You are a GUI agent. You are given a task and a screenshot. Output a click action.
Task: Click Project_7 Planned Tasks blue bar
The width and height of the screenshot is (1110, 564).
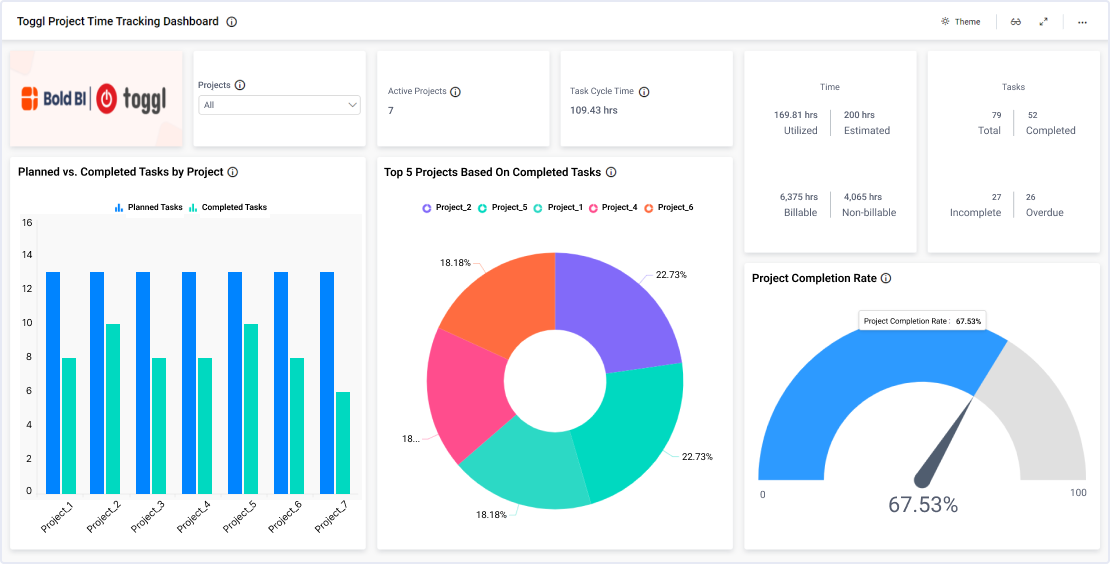(327, 382)
